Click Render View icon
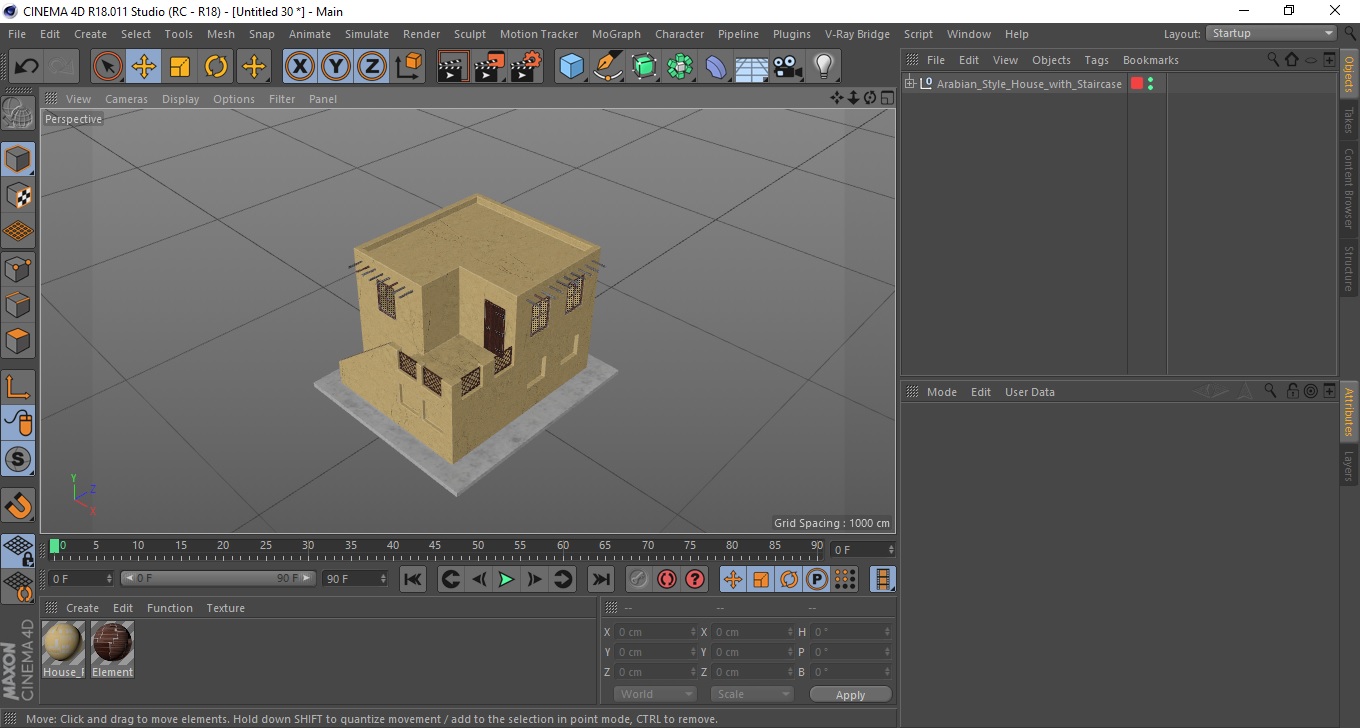The height and width of the screenshot is (728, 1360). (x=454, y=67)
